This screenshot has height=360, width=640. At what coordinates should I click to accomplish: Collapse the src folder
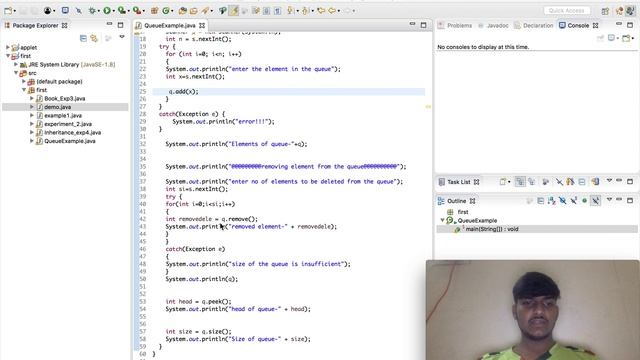tap(16, 73)
